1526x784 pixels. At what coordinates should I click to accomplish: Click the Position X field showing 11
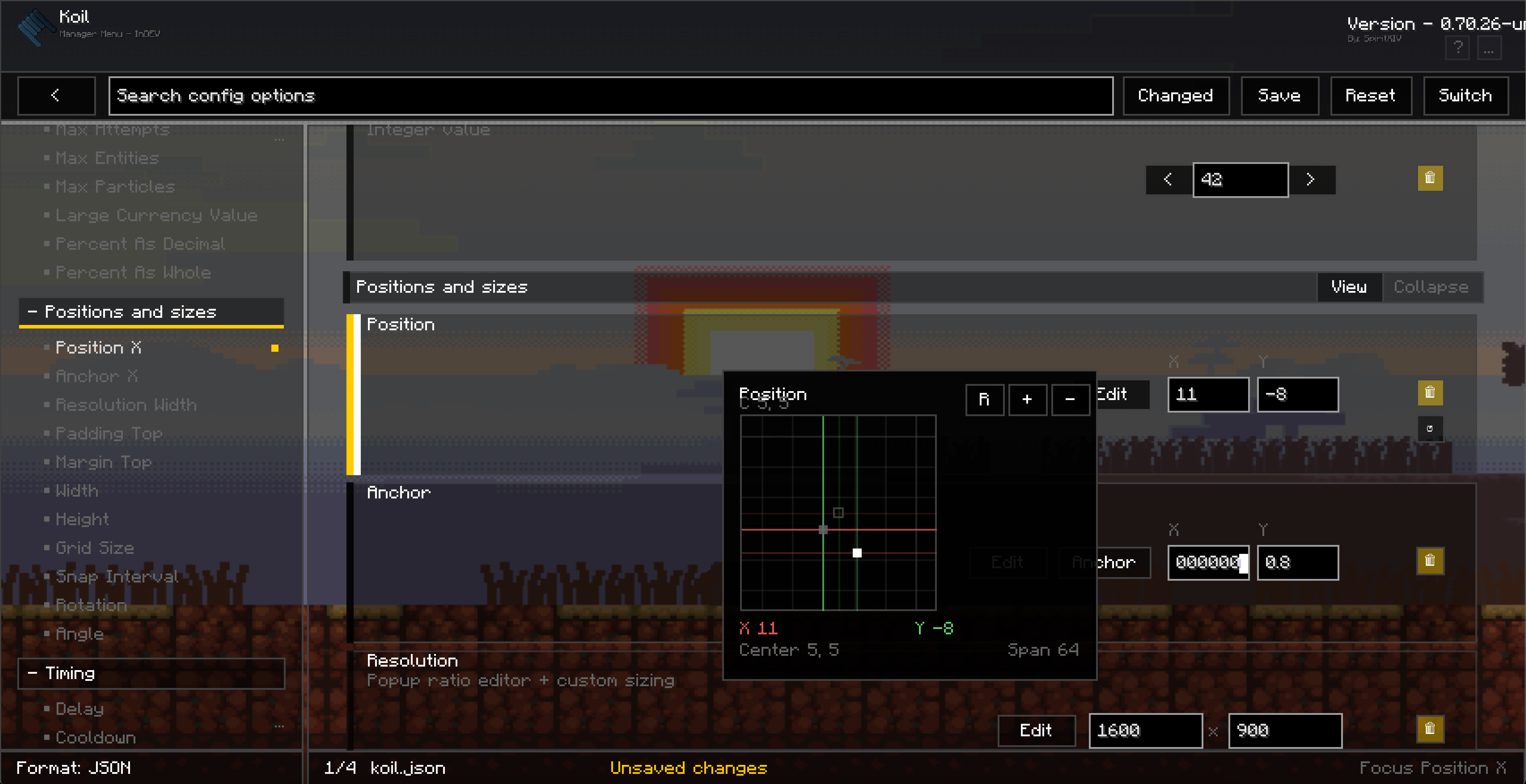[x=1208, y=394]
